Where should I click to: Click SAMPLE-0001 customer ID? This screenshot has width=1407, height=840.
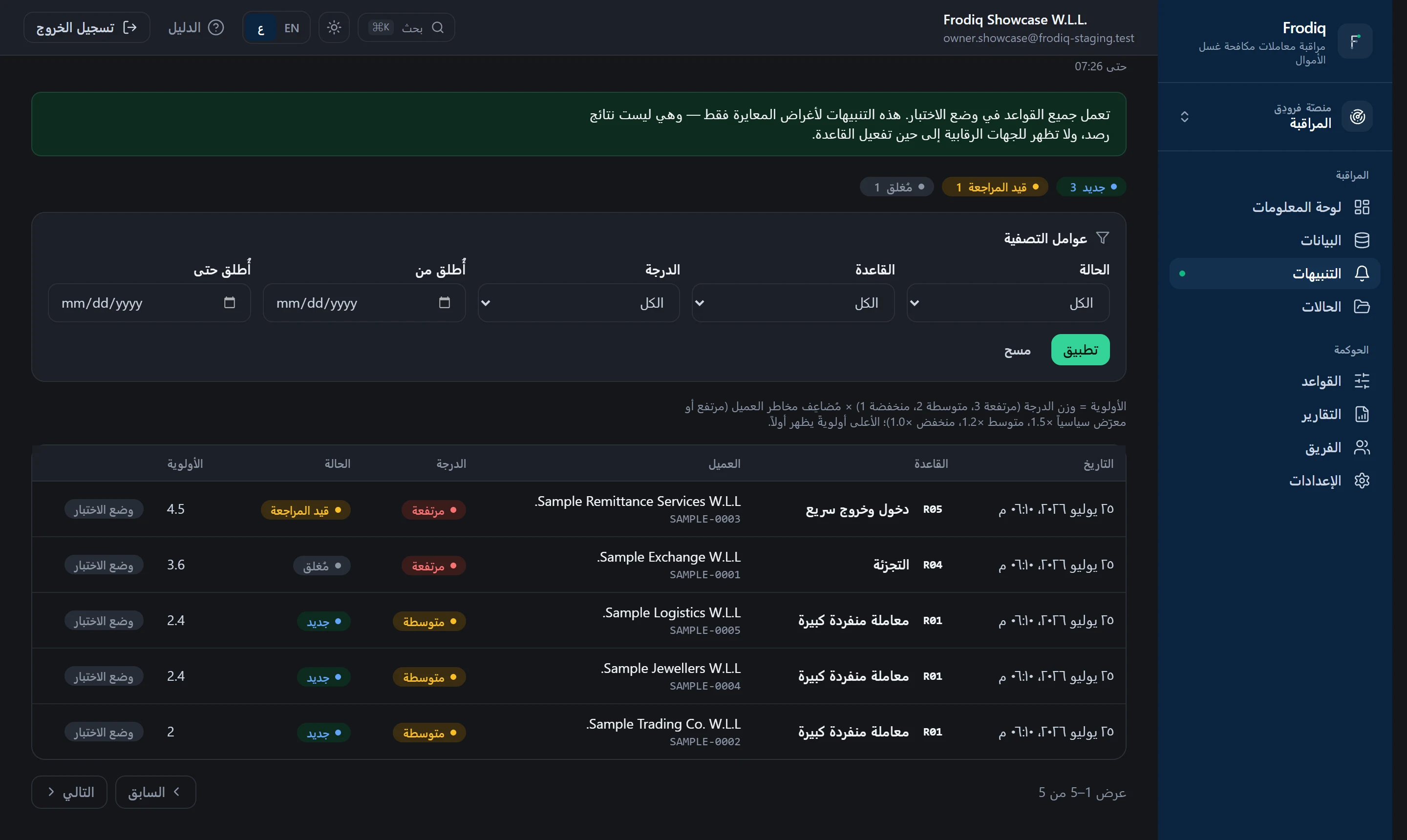pos(705,574)
